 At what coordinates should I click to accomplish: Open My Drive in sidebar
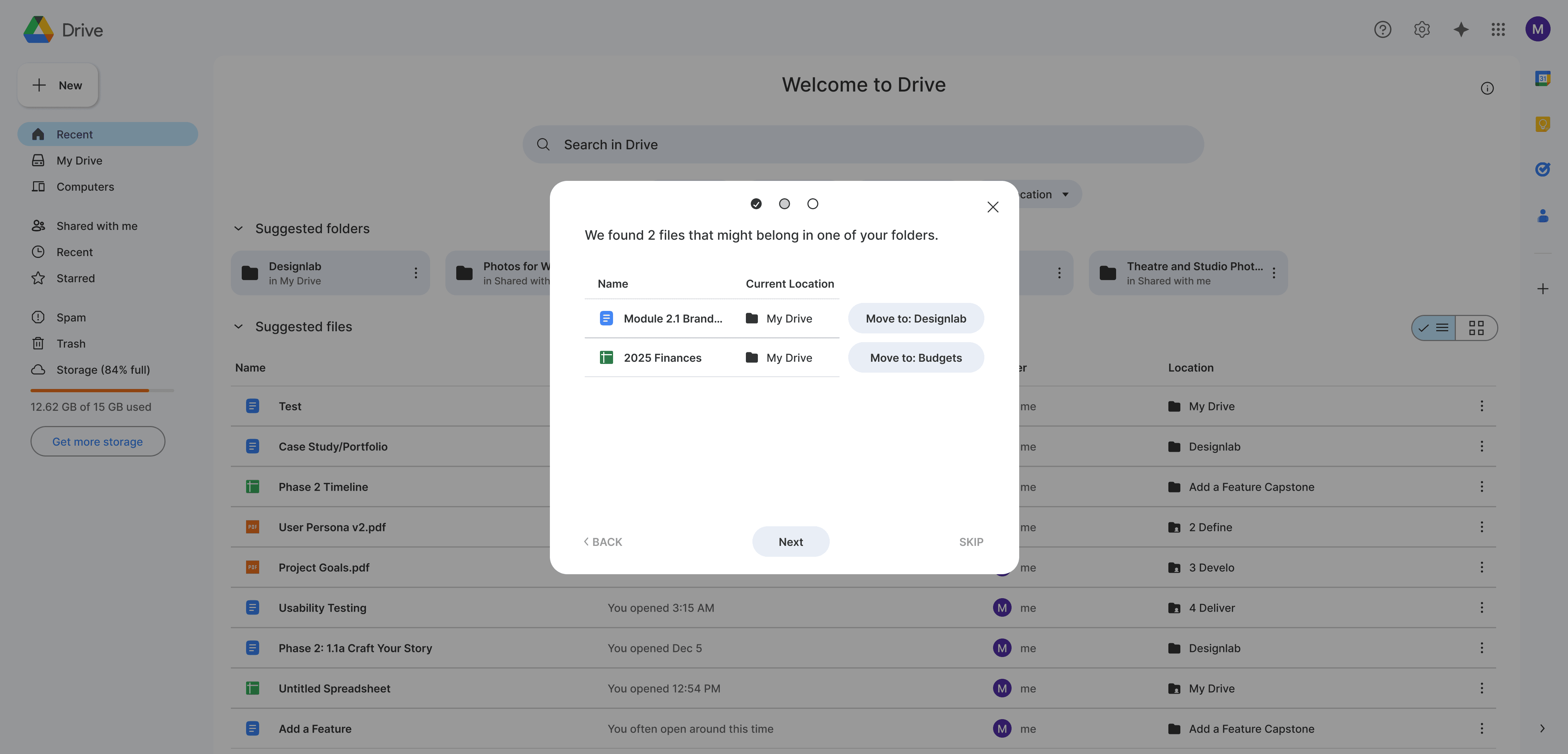point(79,161)
